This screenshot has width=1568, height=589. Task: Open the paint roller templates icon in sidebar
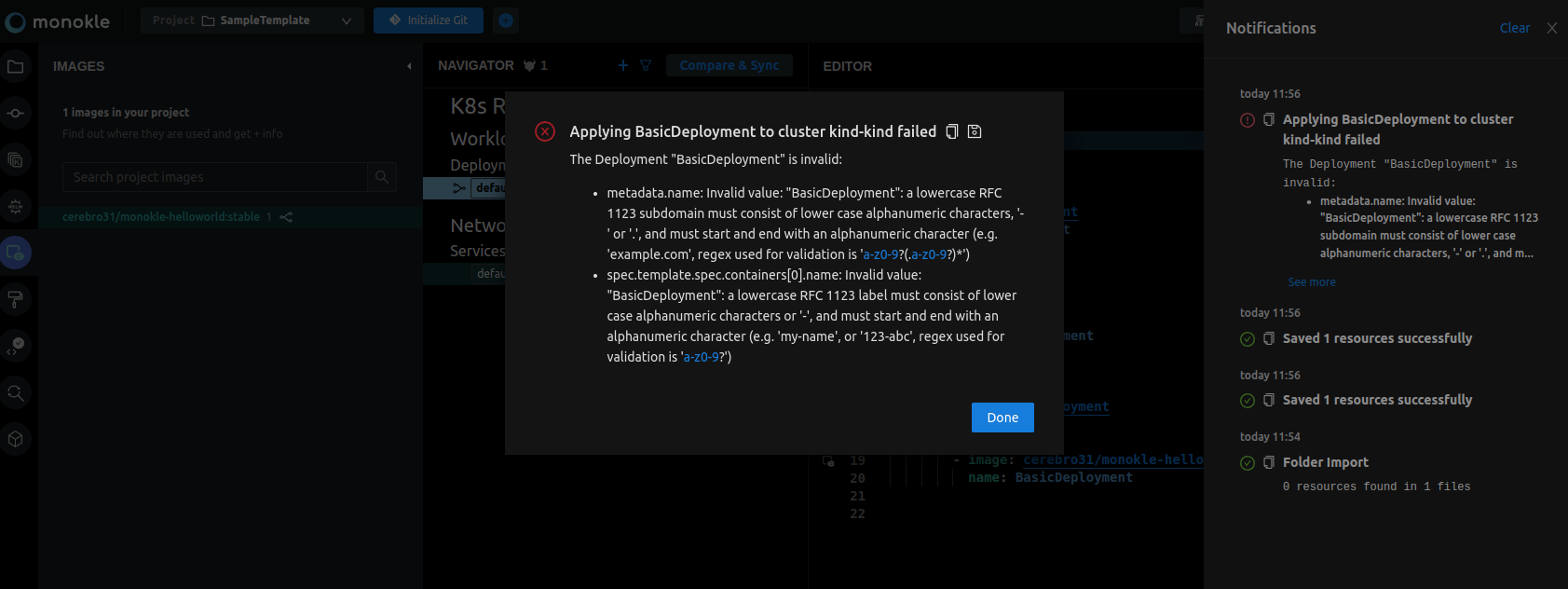[16, 299]
